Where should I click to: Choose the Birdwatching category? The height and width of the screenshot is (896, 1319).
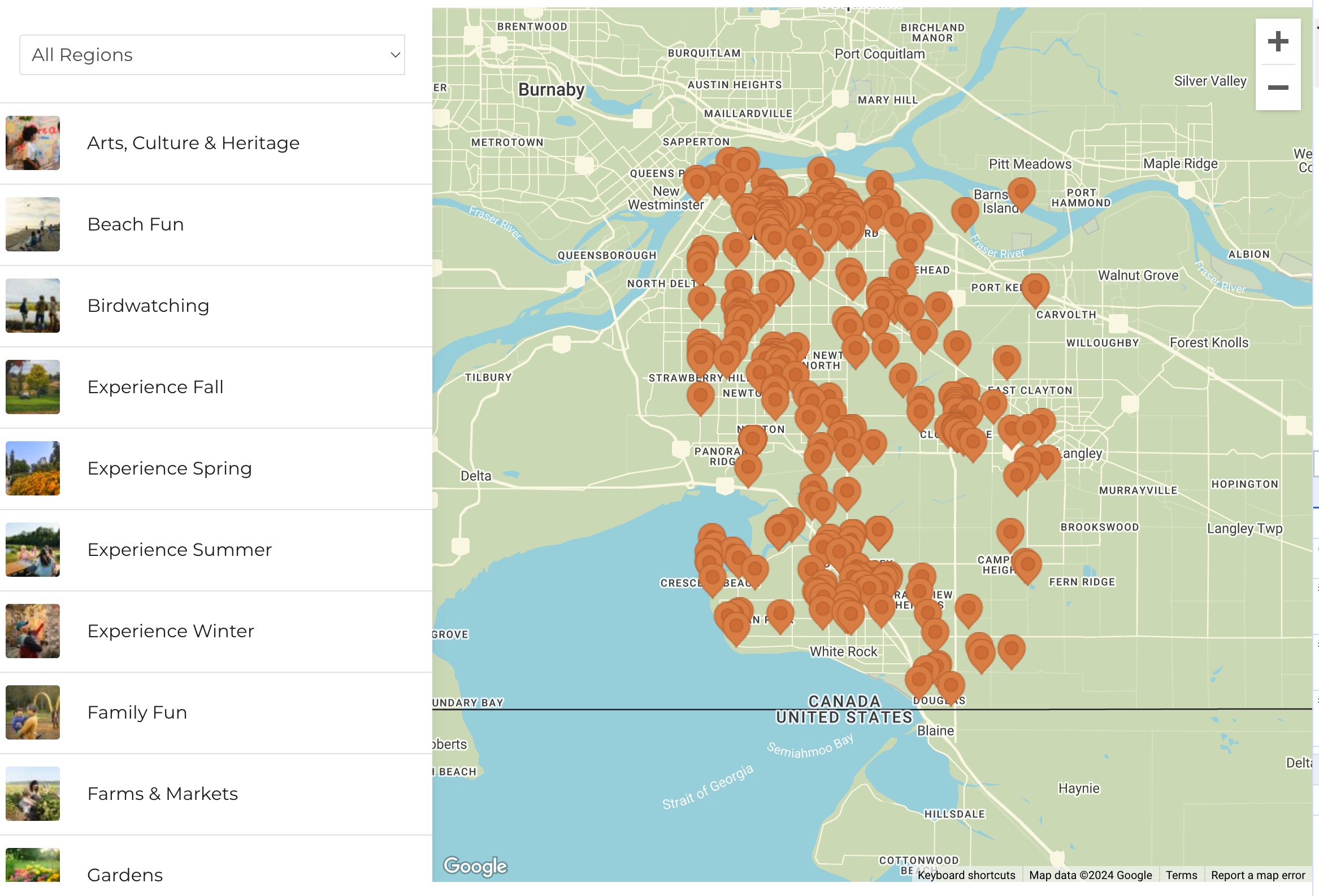(x=148, y=306)
